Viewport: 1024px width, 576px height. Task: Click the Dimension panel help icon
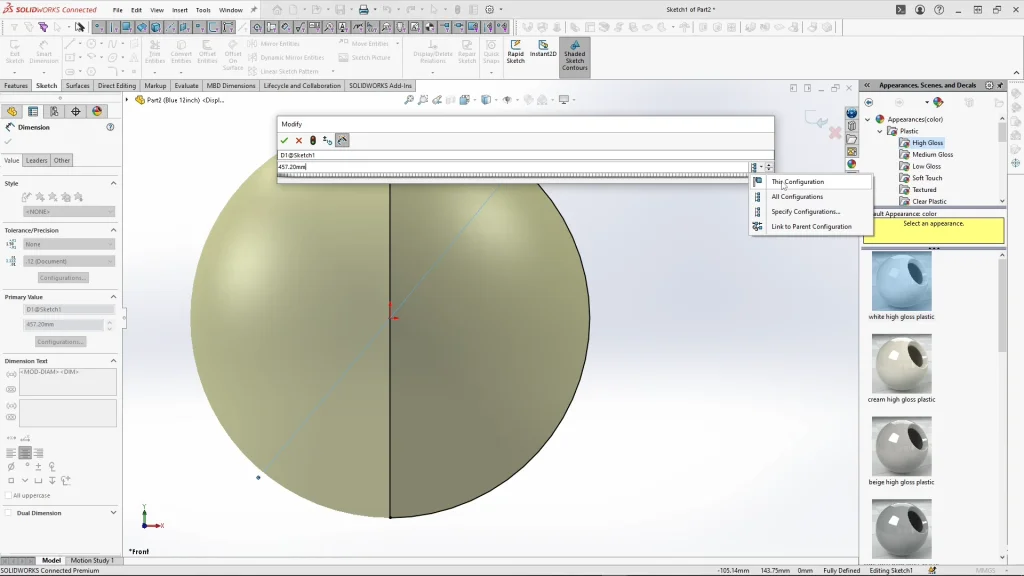coord(110,128)
